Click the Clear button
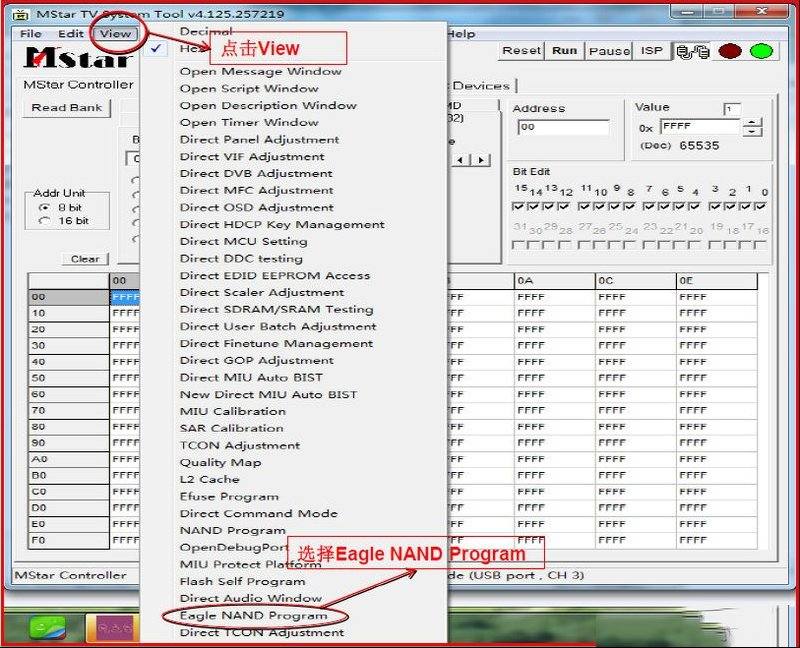 pos(85,259)
